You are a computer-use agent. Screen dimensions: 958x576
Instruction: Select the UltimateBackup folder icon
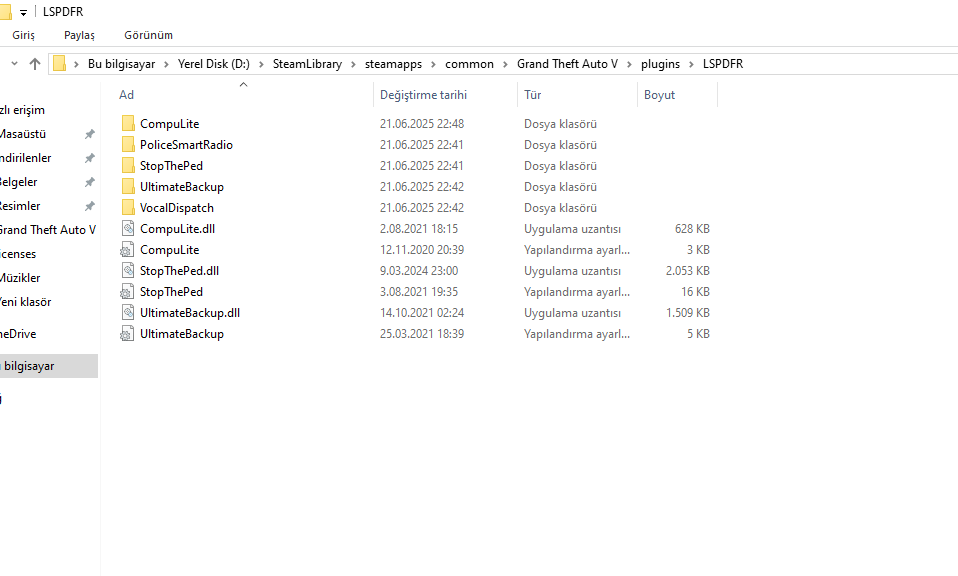click(x=128, y=186)
